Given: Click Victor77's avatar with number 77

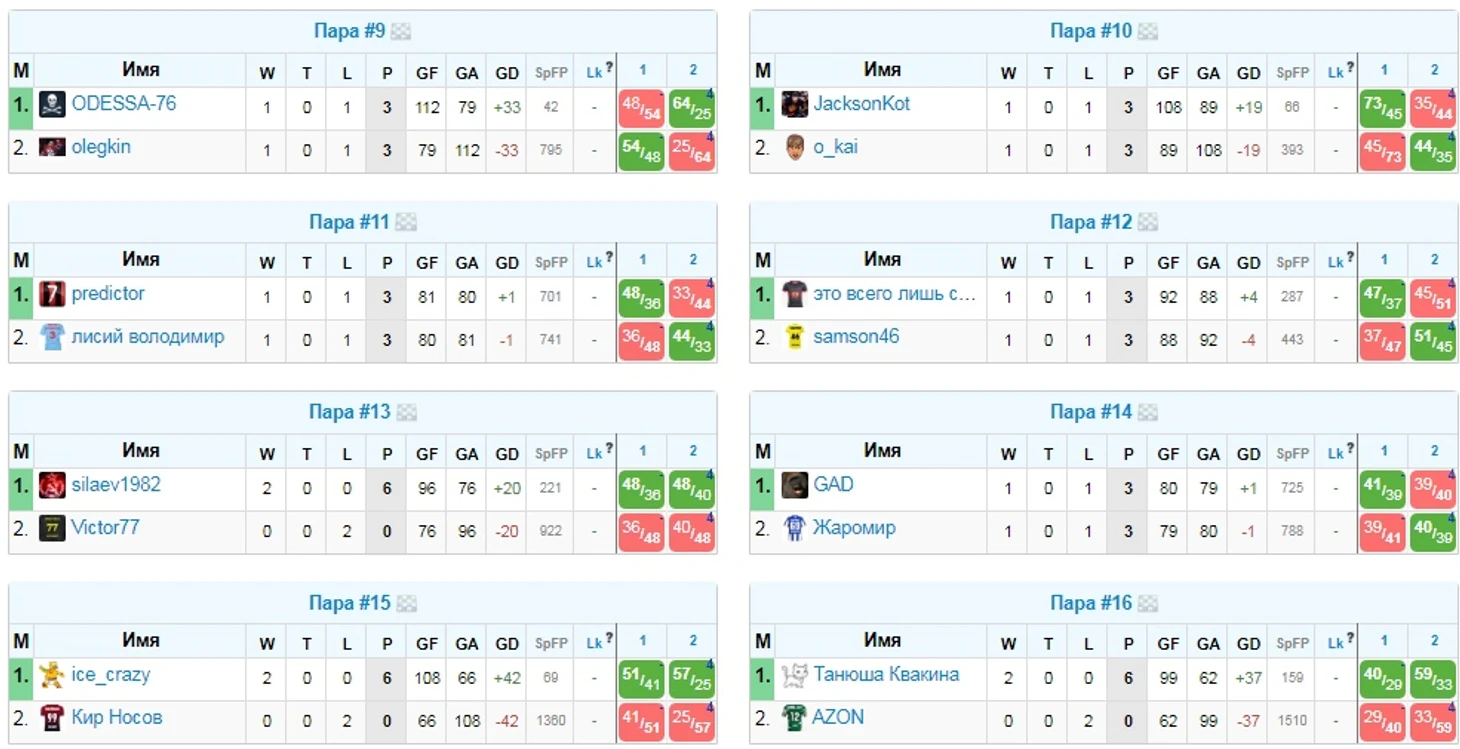Looking at the screenshot, I should click(52, 528).
